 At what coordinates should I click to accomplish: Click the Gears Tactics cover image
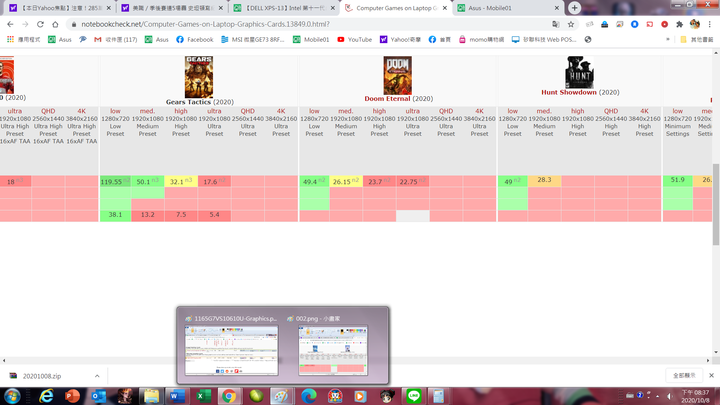[x=199, y=77]
